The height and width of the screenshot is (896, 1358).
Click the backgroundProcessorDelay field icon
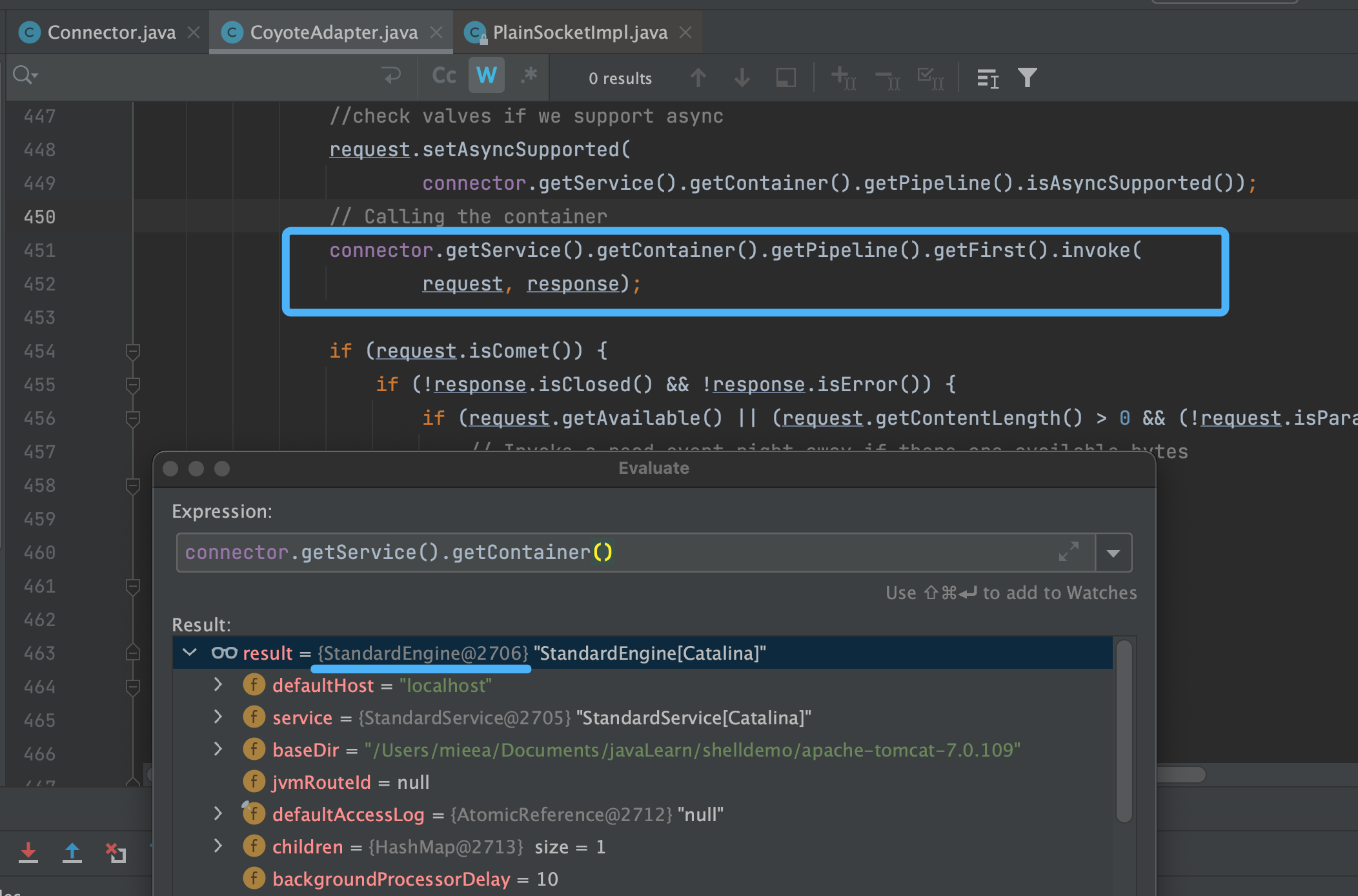click(x=254, y=879)
